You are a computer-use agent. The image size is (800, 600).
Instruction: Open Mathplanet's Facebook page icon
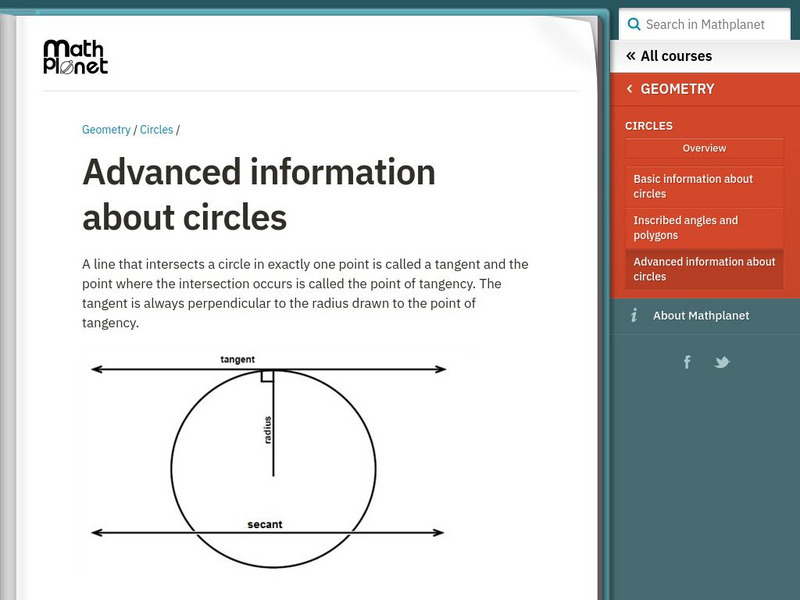click(687, 362)
